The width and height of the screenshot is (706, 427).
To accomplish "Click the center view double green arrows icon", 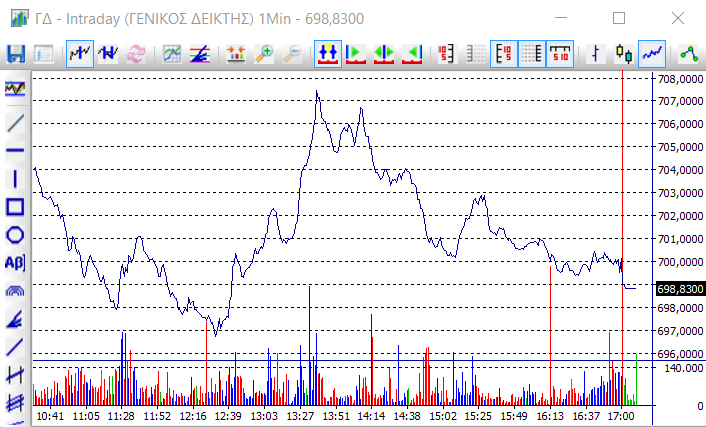I will click(x=384, y=54).
